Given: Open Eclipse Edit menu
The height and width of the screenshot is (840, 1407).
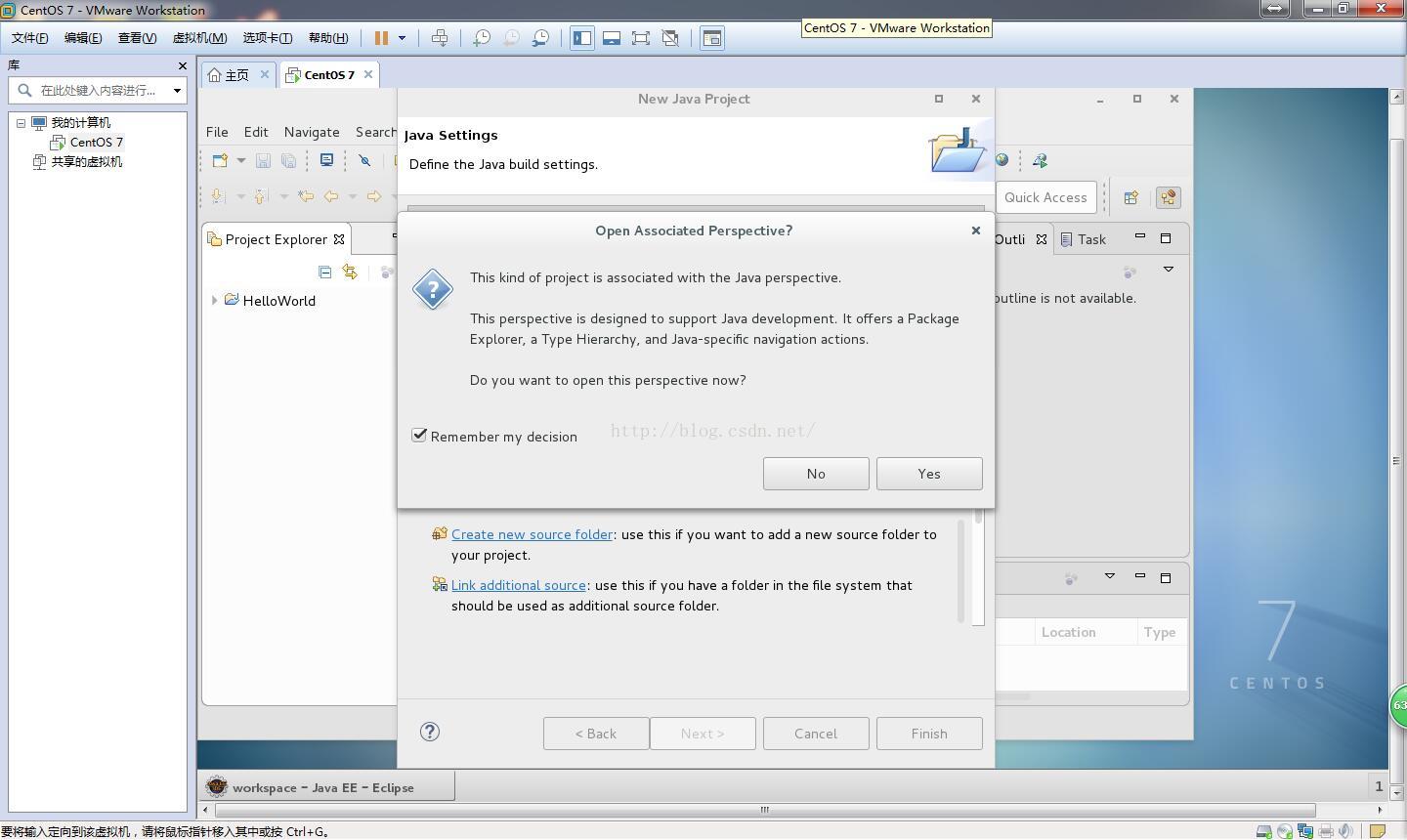Looking at the screenshot, I should tap(256, 132).
